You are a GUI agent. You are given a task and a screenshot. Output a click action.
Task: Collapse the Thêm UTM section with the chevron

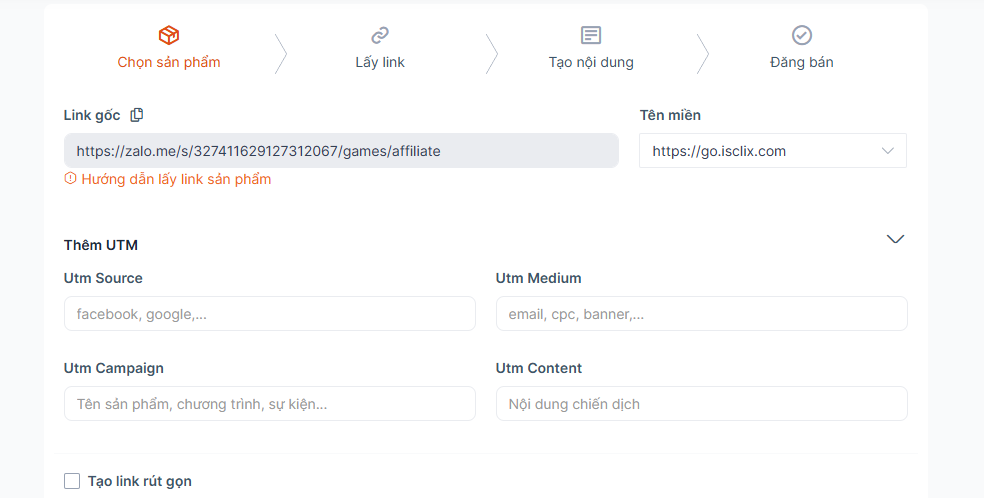pyautogui.click(x=895, y=239)
